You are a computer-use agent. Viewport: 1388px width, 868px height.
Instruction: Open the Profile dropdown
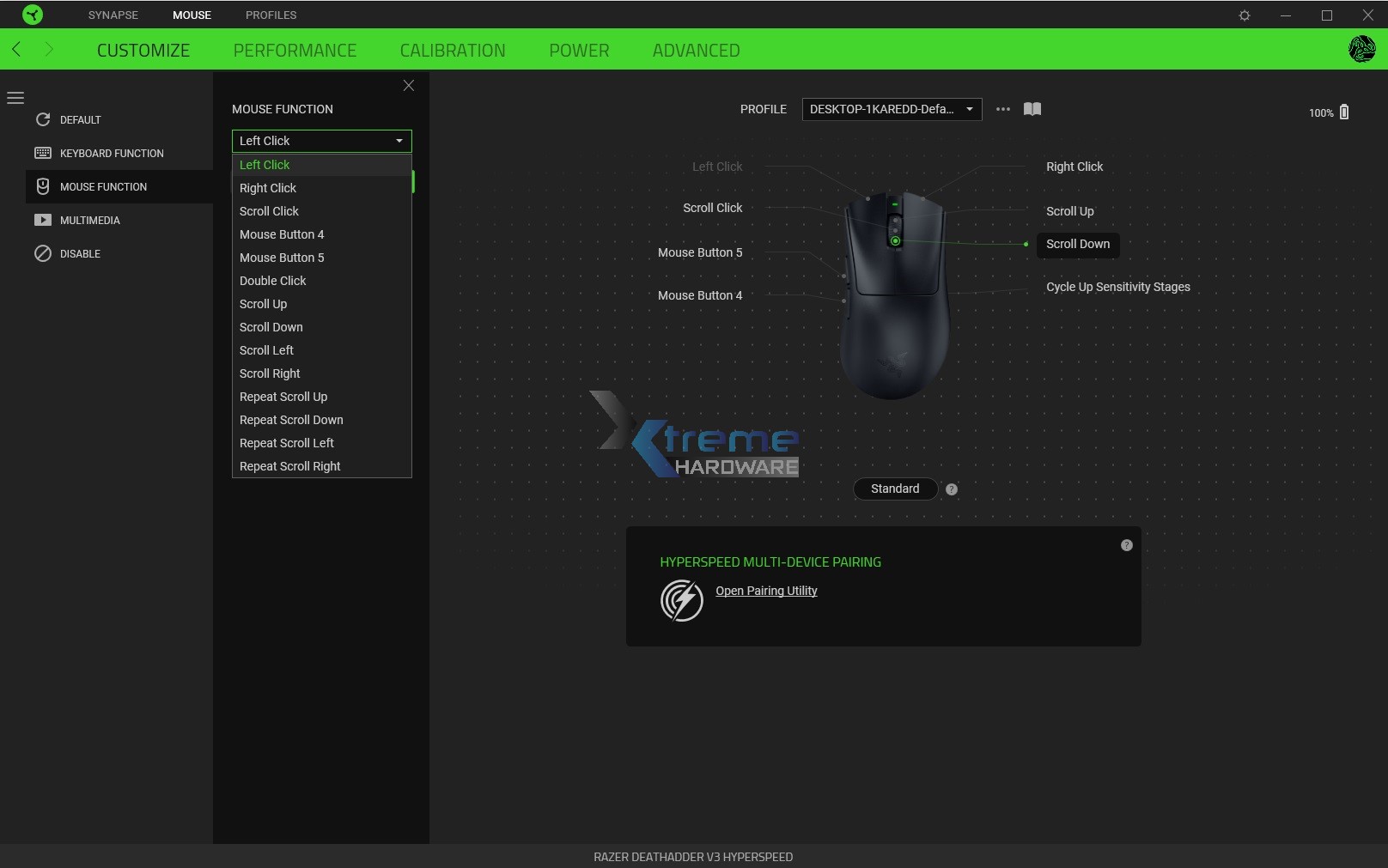coord(891,109)
